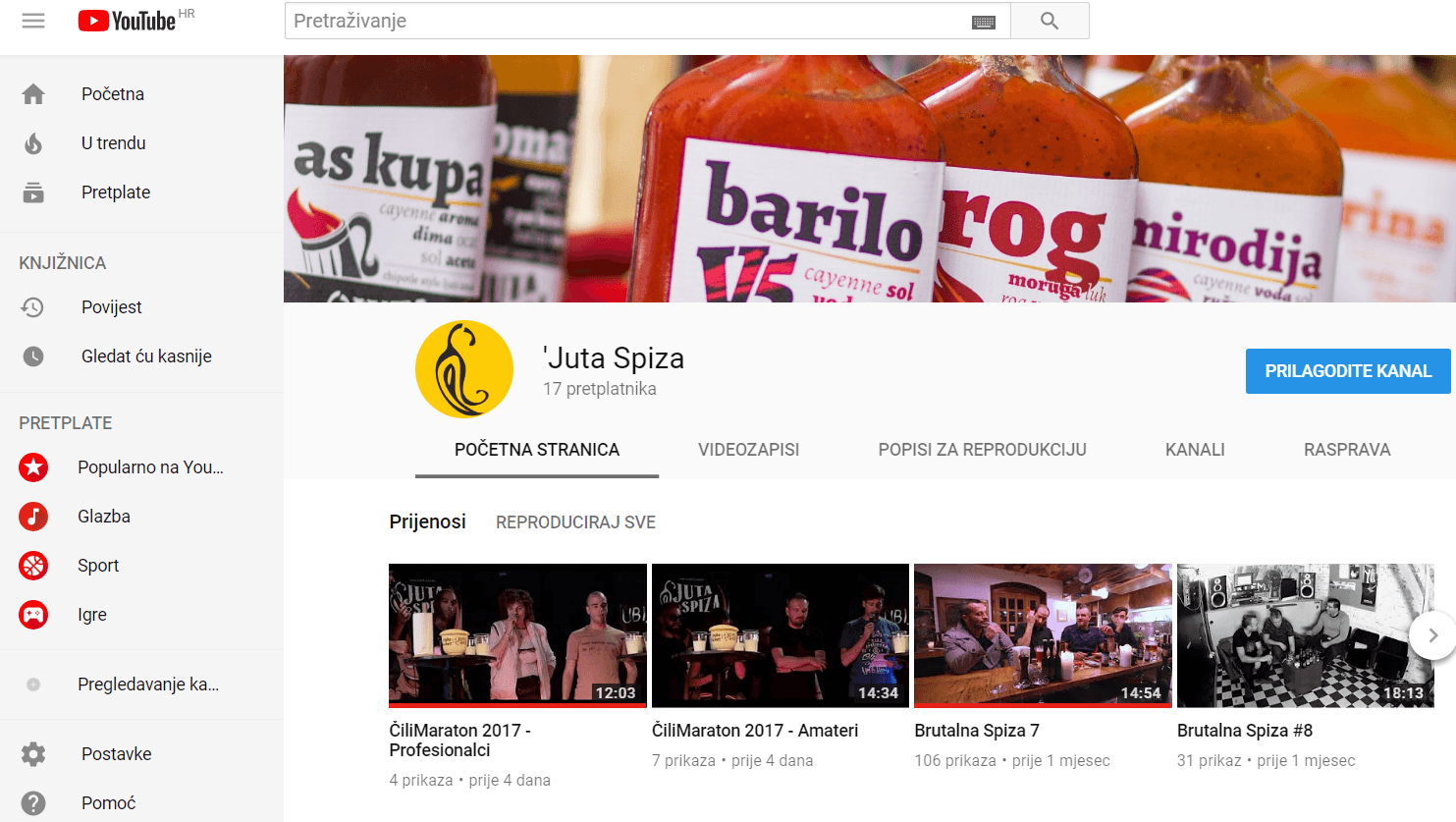Open the on-screen keyboard icon in search
The height and width of the screenshot is (822, 1456).
(984, 22)
